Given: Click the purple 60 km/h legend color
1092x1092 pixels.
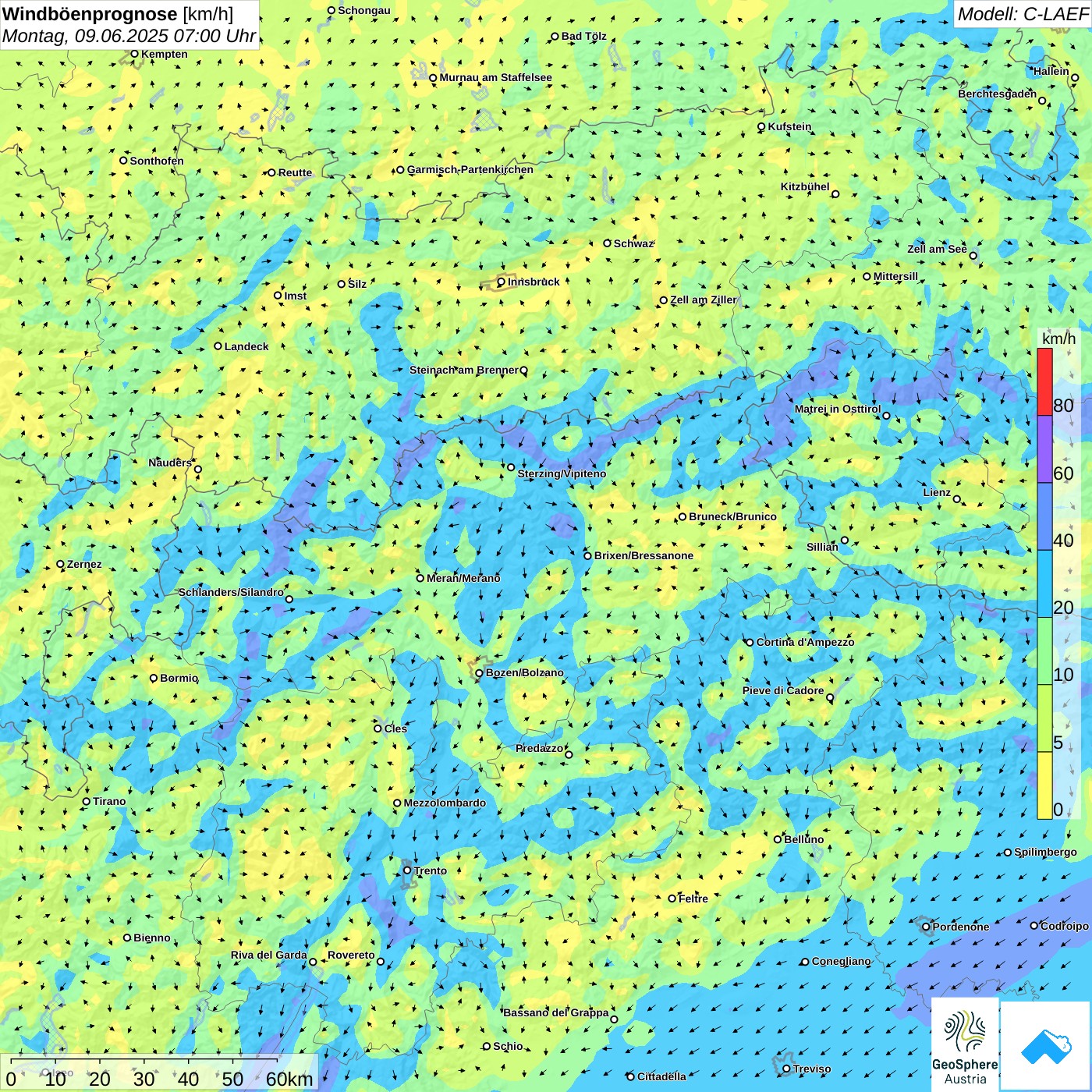Looking at the screenshot, I should [1044, 449].
